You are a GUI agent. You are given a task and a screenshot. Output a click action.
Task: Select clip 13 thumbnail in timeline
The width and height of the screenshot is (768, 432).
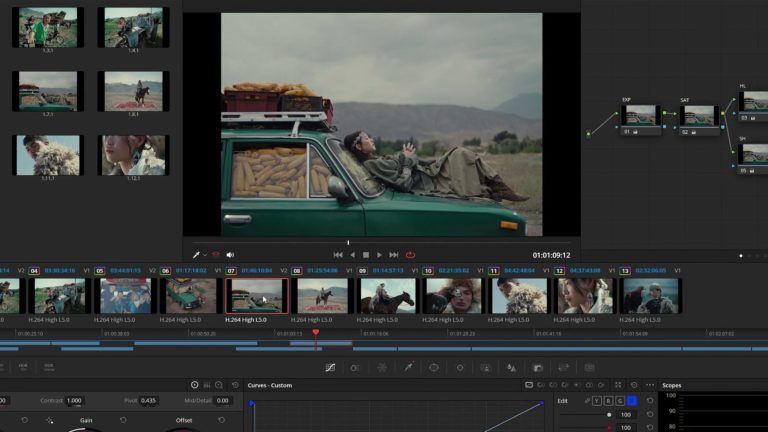[650, 296]
